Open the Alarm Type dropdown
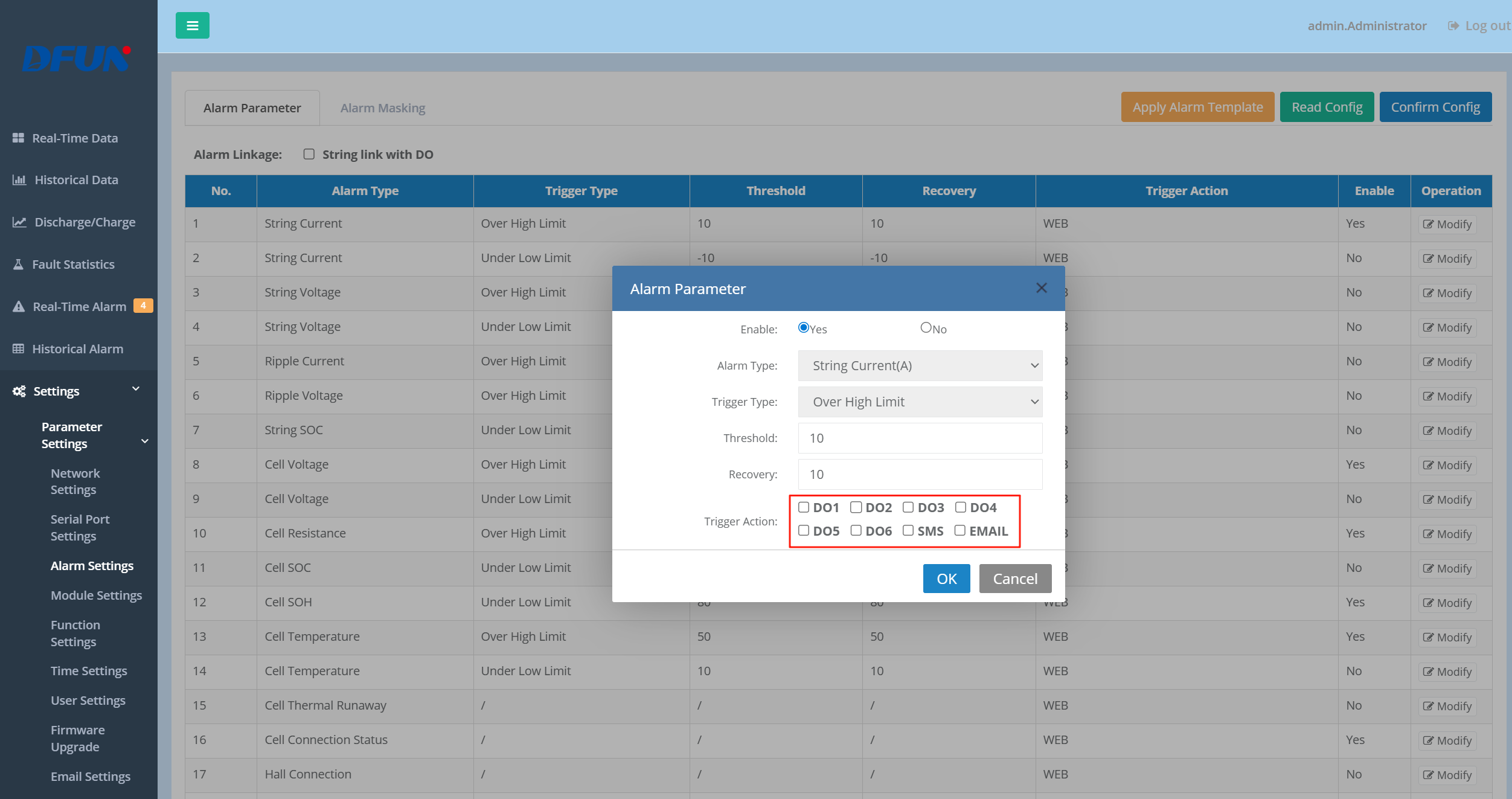Screen dimensions: 1512x799 tap(920, 365)
